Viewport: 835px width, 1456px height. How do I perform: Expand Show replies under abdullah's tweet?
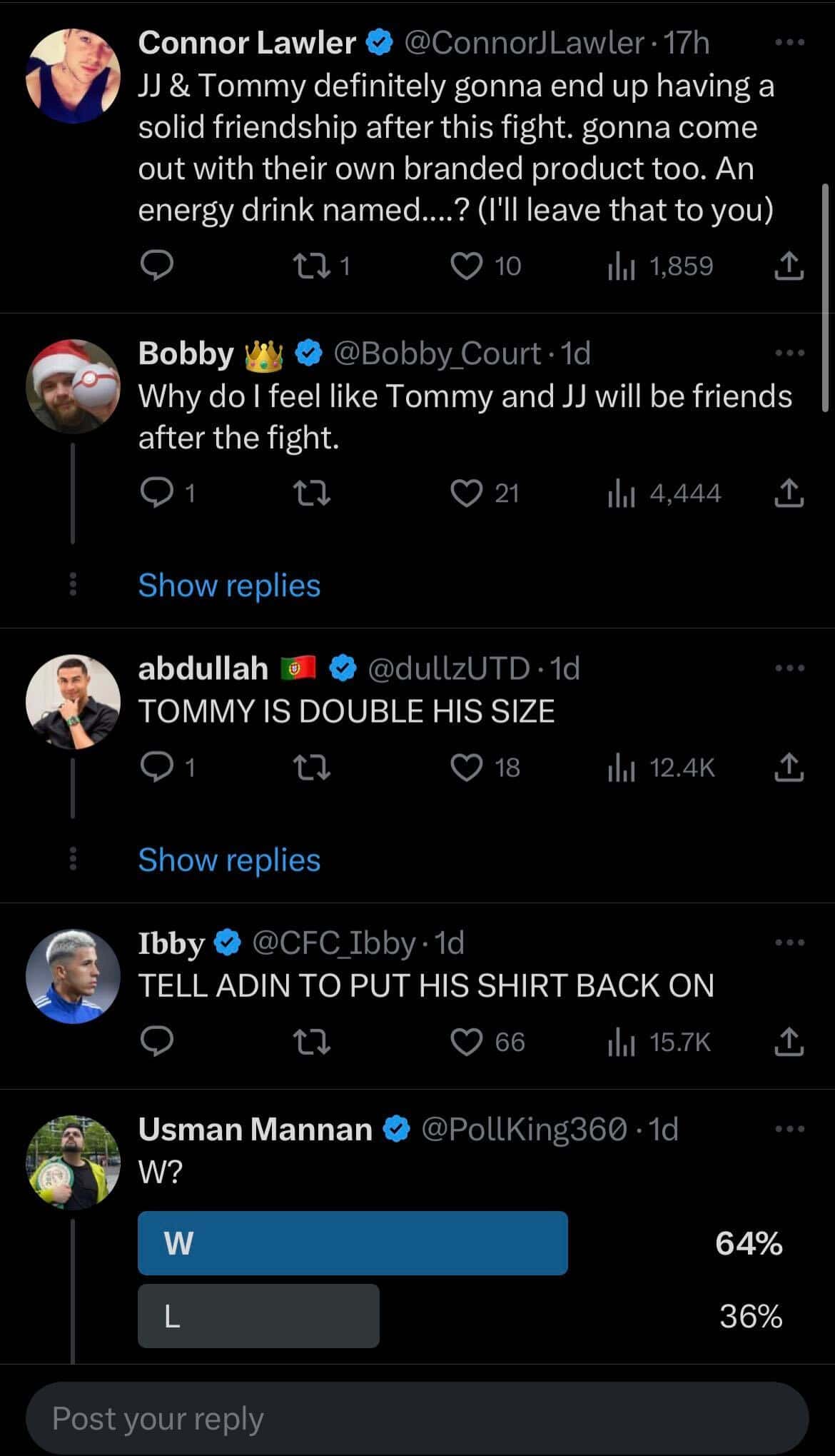(x=229, y=860)
